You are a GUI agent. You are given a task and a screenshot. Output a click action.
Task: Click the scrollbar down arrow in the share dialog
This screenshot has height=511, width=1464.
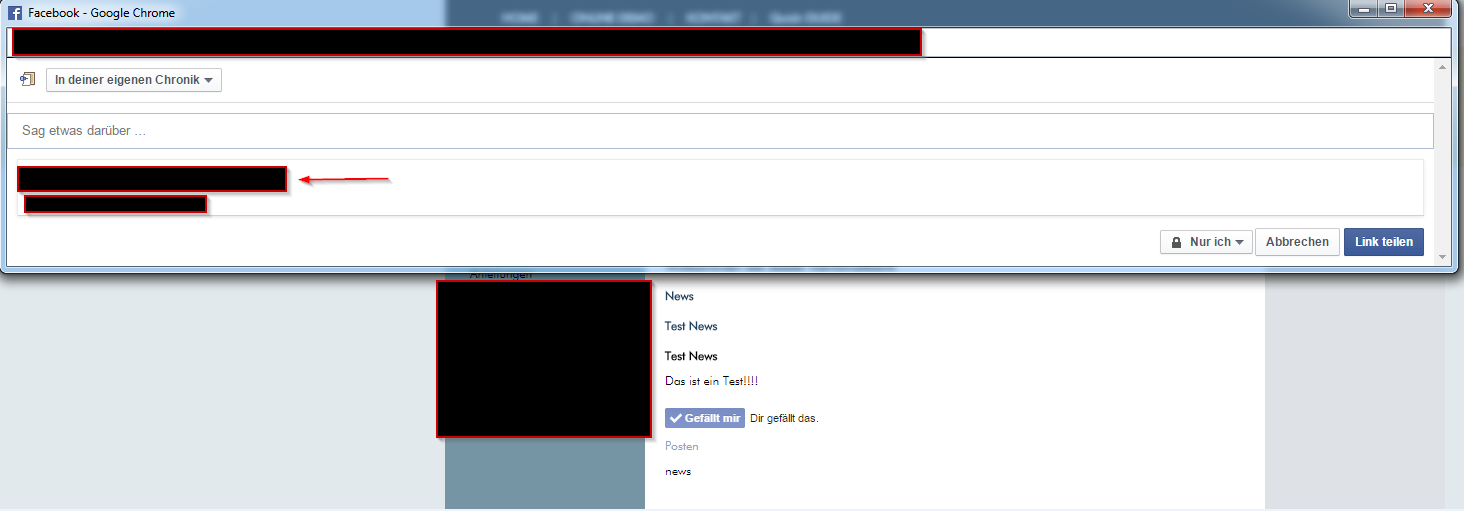pyautogui.click(x=1441, y=257)
